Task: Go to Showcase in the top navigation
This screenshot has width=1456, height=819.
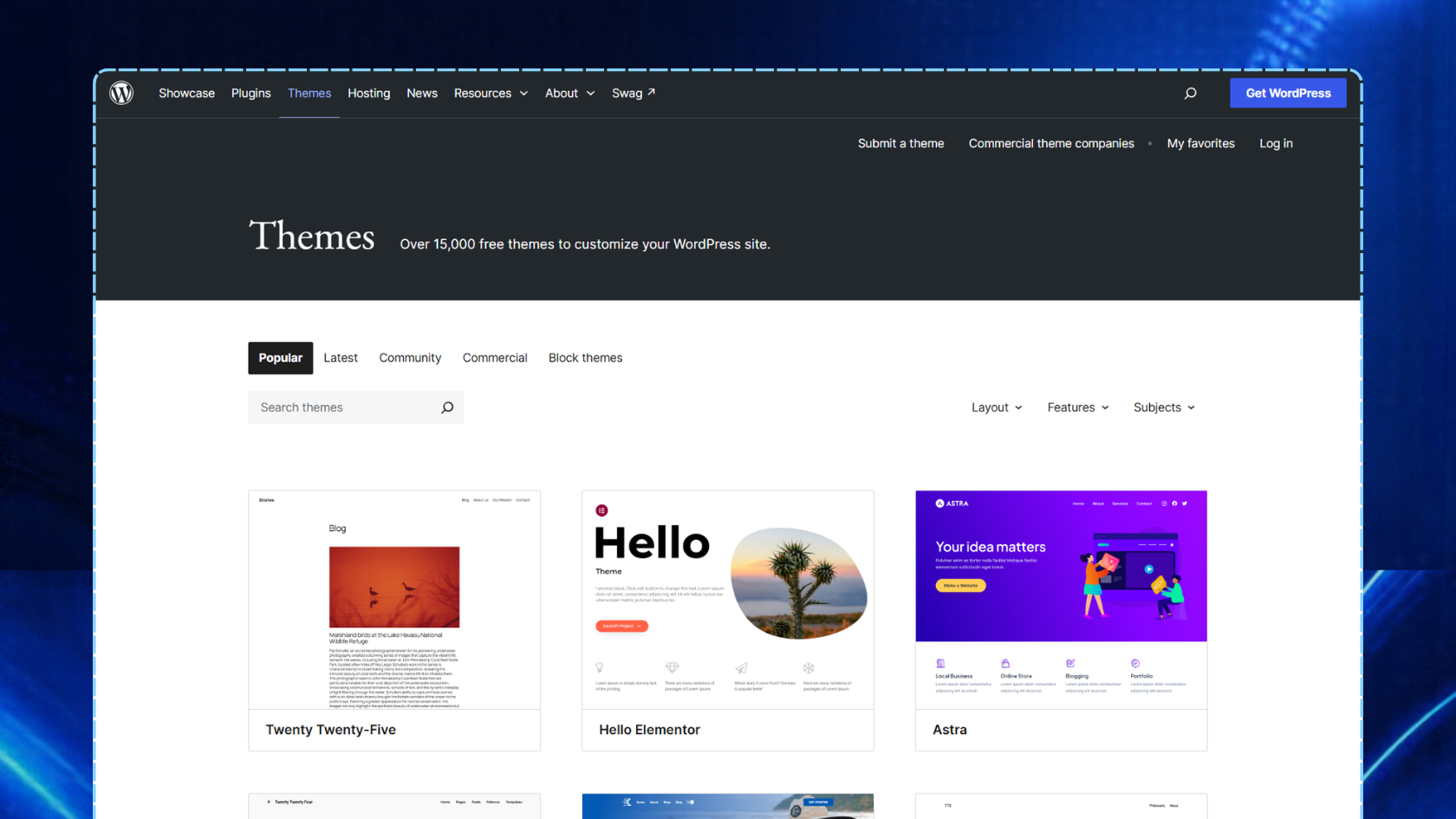Action: point(186,93)
